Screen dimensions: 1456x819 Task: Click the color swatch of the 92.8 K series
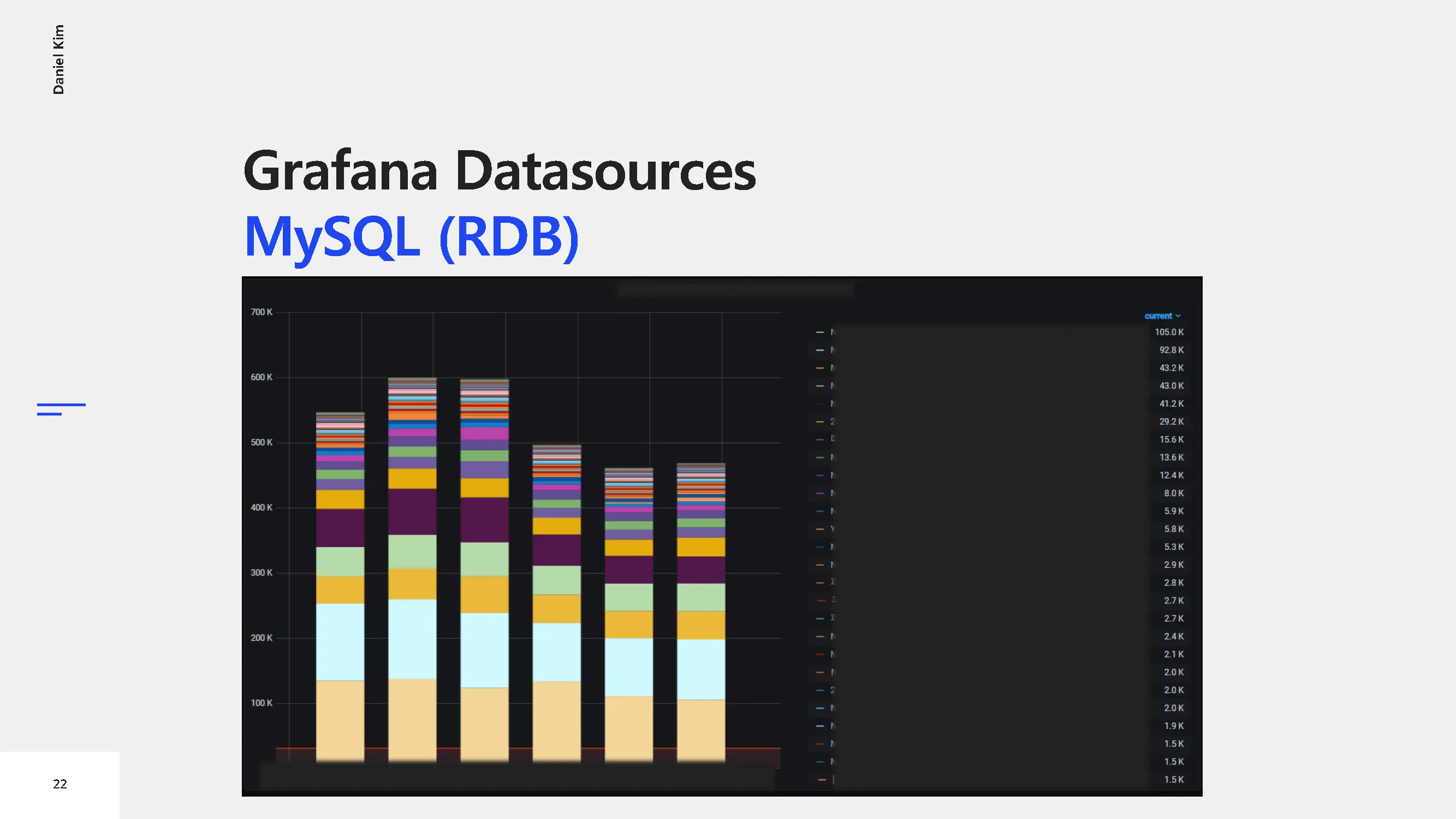point(819,351)
